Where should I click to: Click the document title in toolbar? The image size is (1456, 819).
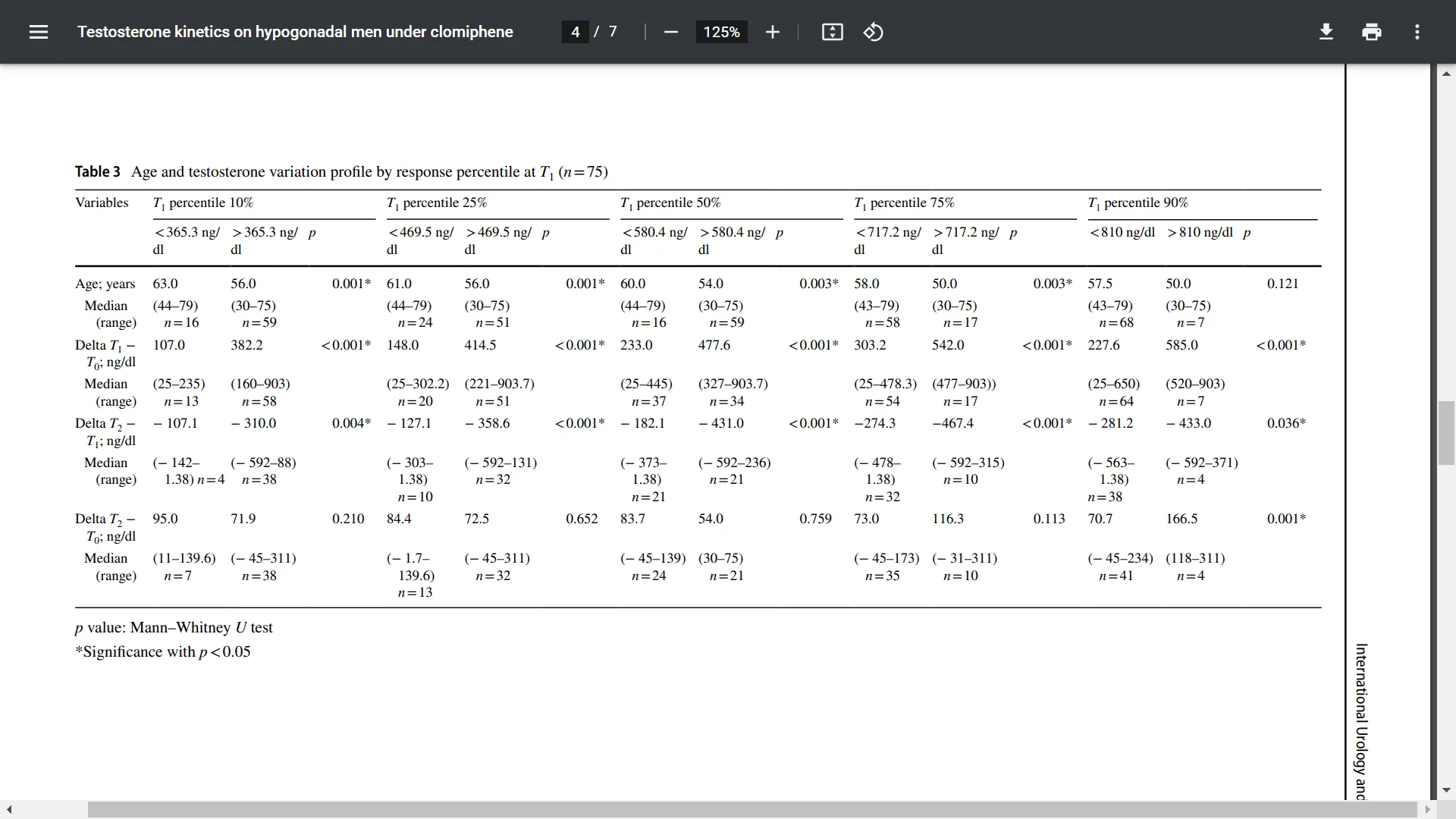[295, 32]
